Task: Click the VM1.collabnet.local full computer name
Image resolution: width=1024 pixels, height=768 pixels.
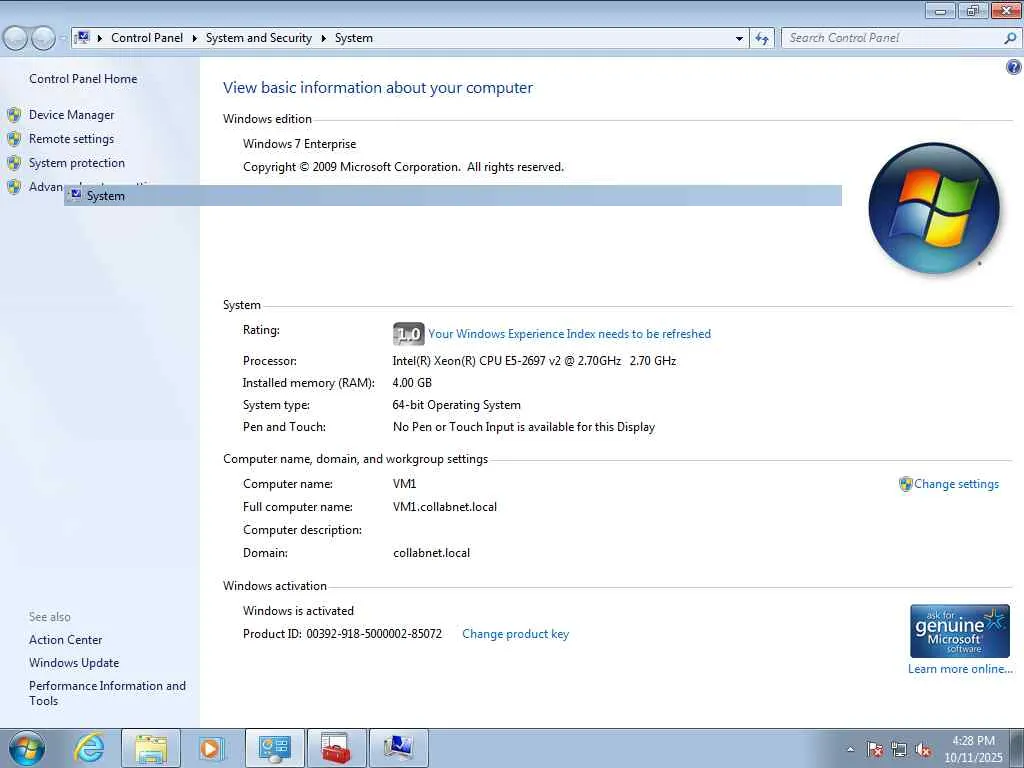Action: pyautogui.click(x=445, y=507)
